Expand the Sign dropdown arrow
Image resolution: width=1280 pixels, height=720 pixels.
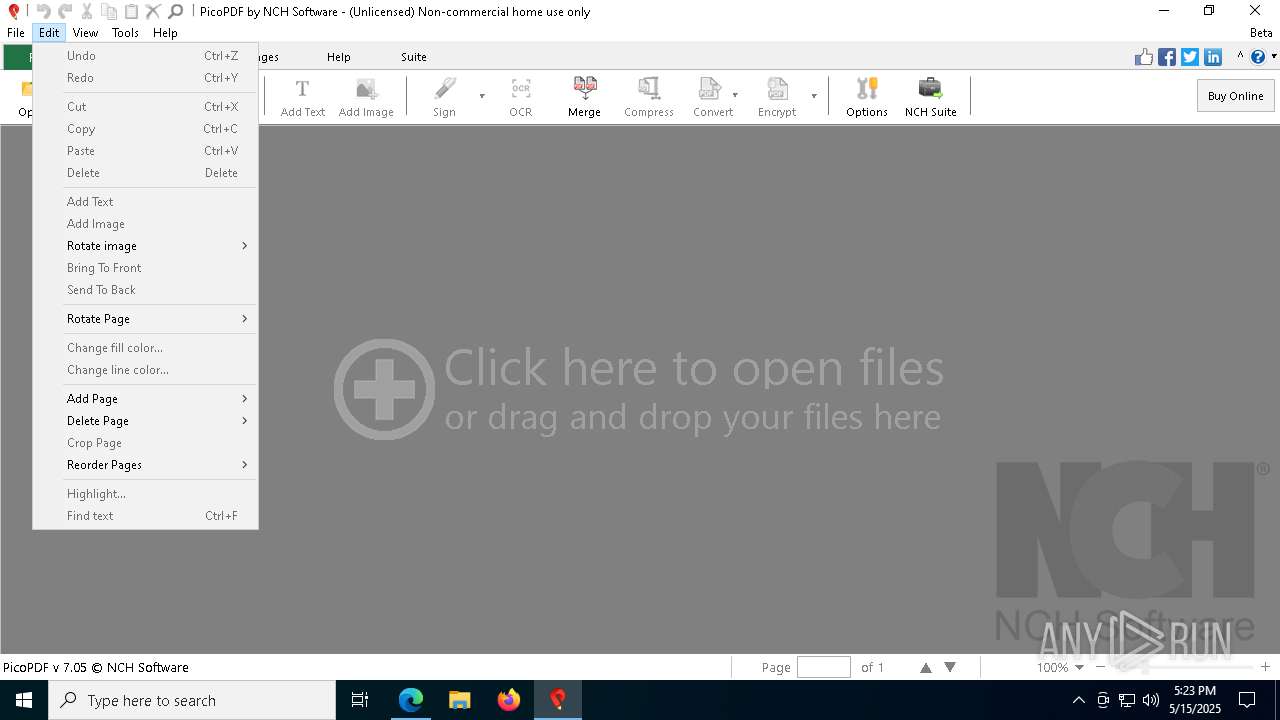tap(482, 97)
